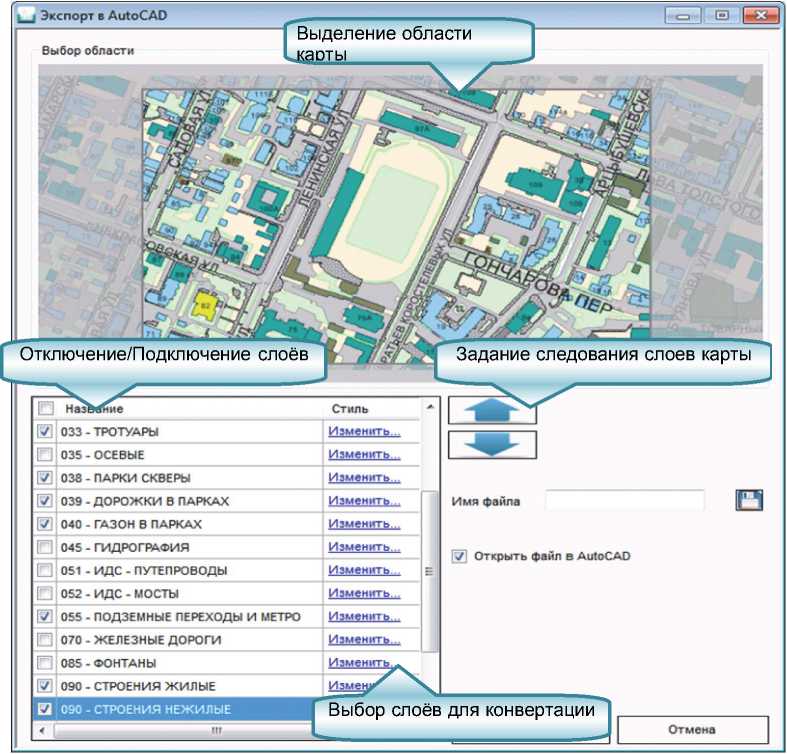The width and height of the screenshot is (787, 754).
Task: Uncheck the 038 - ПАРКИ СКВЕРЫ checkbox
Action: [45, 477]
